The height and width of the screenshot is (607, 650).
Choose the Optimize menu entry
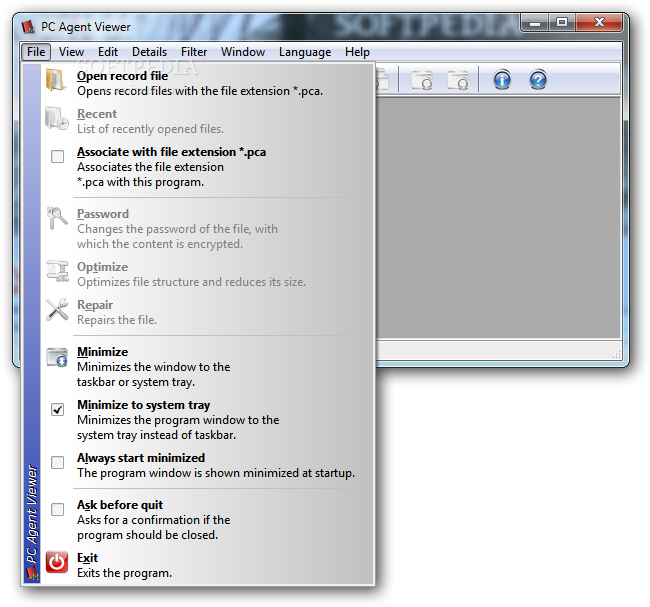pos(207,274)
